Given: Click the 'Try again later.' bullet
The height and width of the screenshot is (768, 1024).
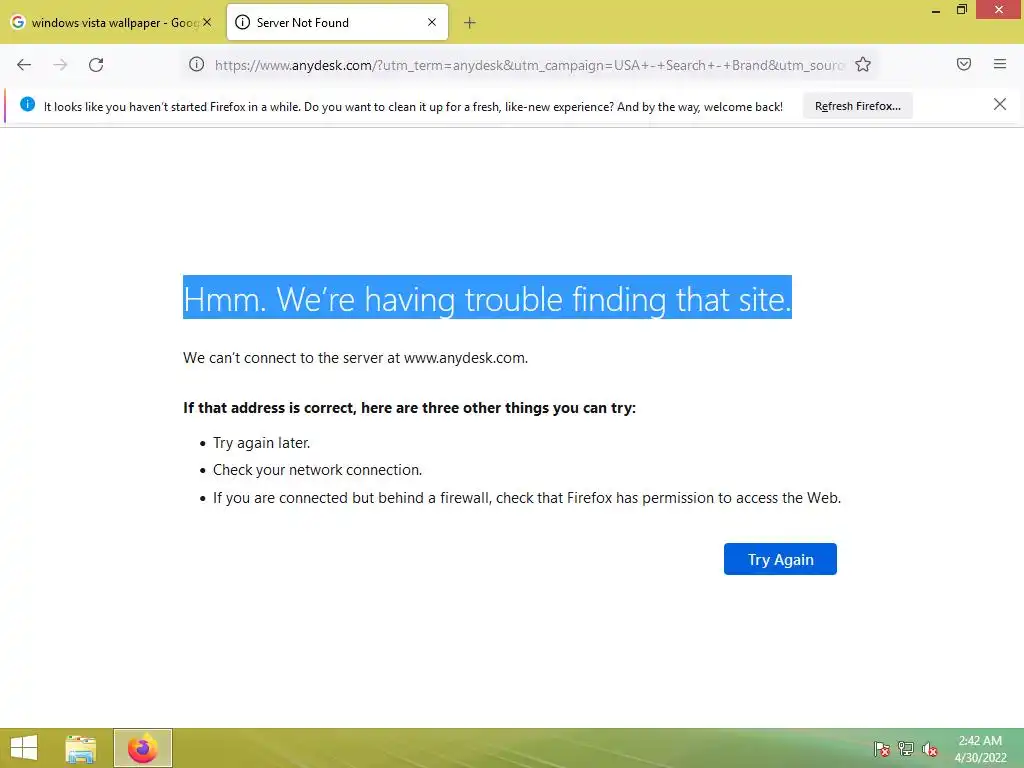Looking at the screenshot, I should pyautogui.click(x=261, y=443).
